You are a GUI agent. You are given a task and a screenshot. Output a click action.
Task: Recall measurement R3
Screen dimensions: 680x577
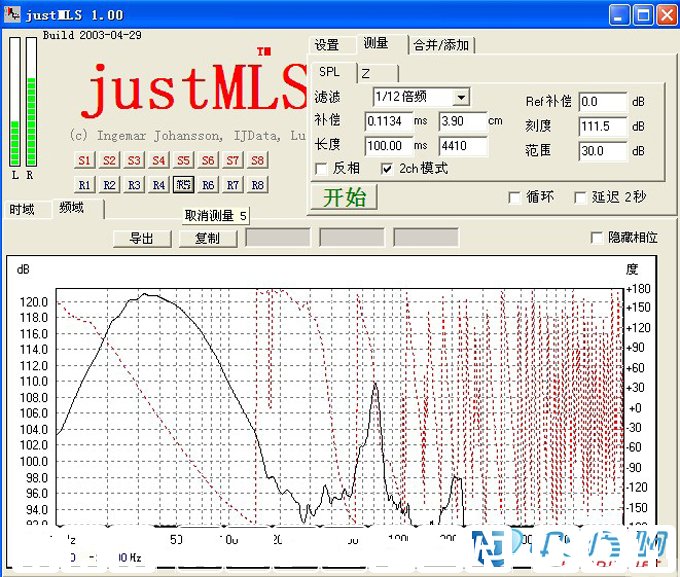[134, 185]
